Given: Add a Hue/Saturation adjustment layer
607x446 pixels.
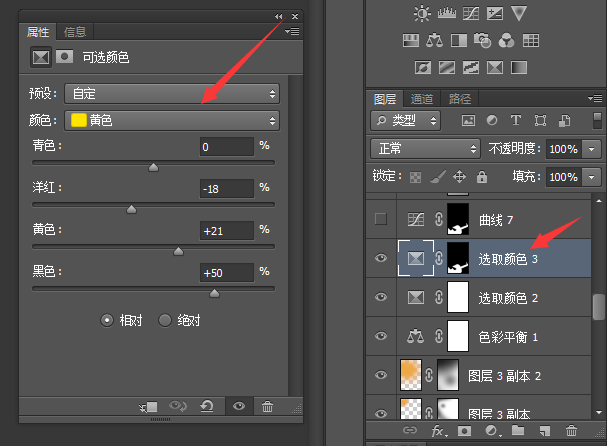Looking at the screenshot, I should (411, 40).
